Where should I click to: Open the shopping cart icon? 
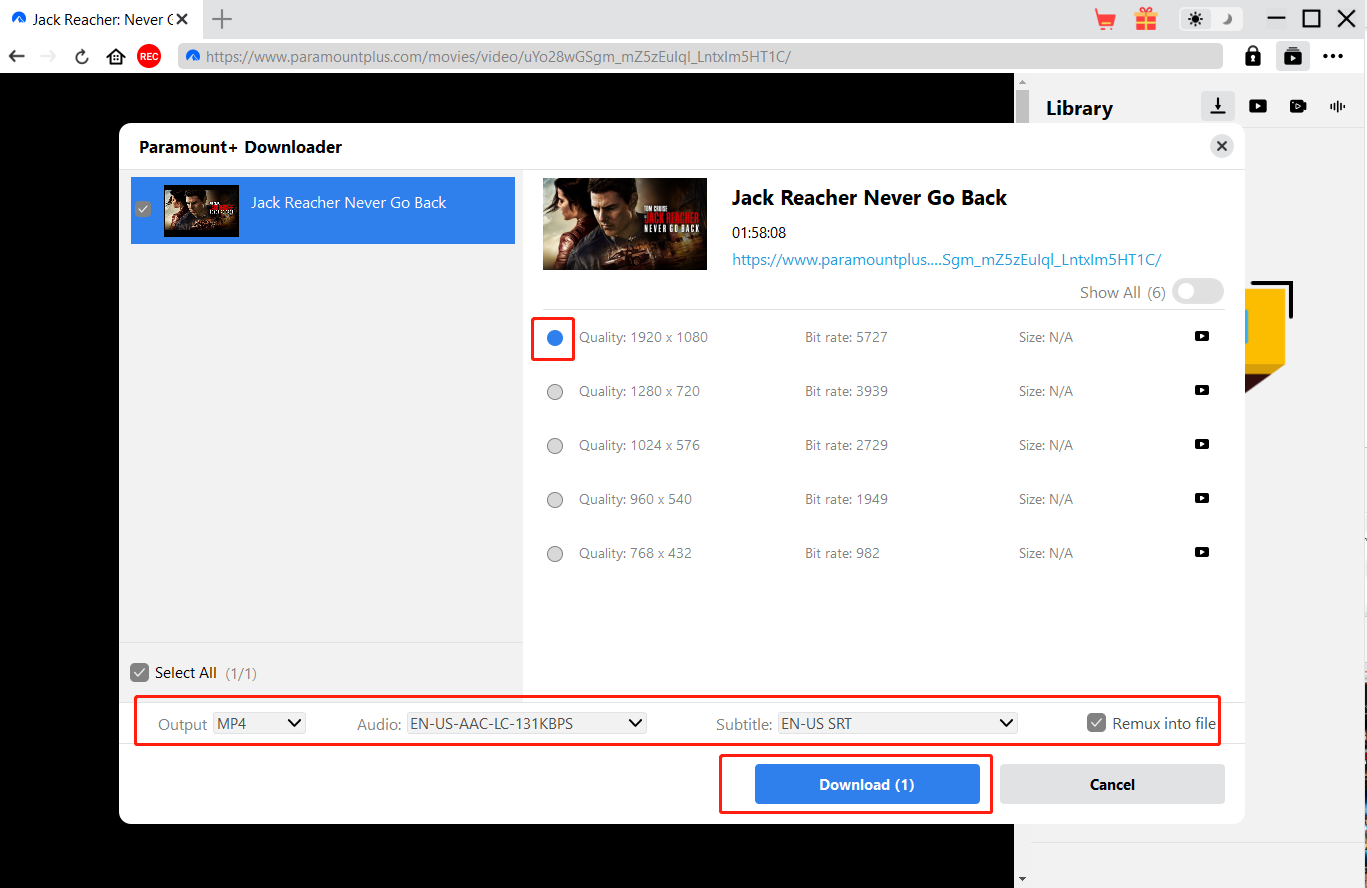pyautogui.click(x=1105, y=19)
